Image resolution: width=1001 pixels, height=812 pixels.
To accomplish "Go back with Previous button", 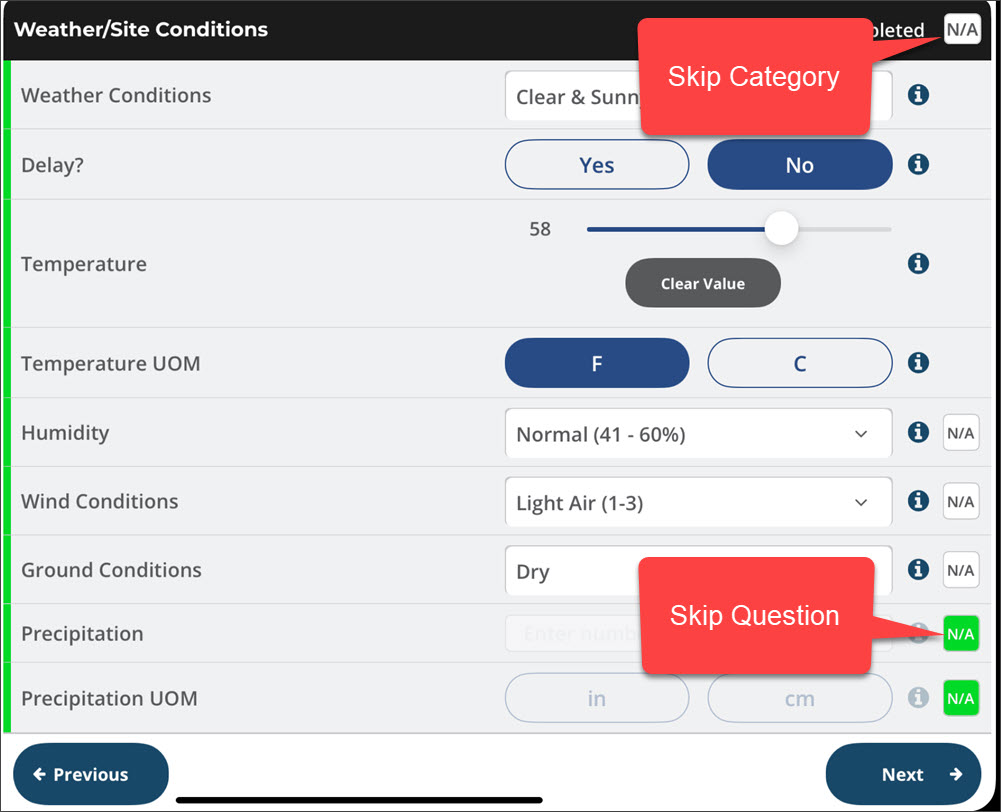I will (x=91, y=774).
